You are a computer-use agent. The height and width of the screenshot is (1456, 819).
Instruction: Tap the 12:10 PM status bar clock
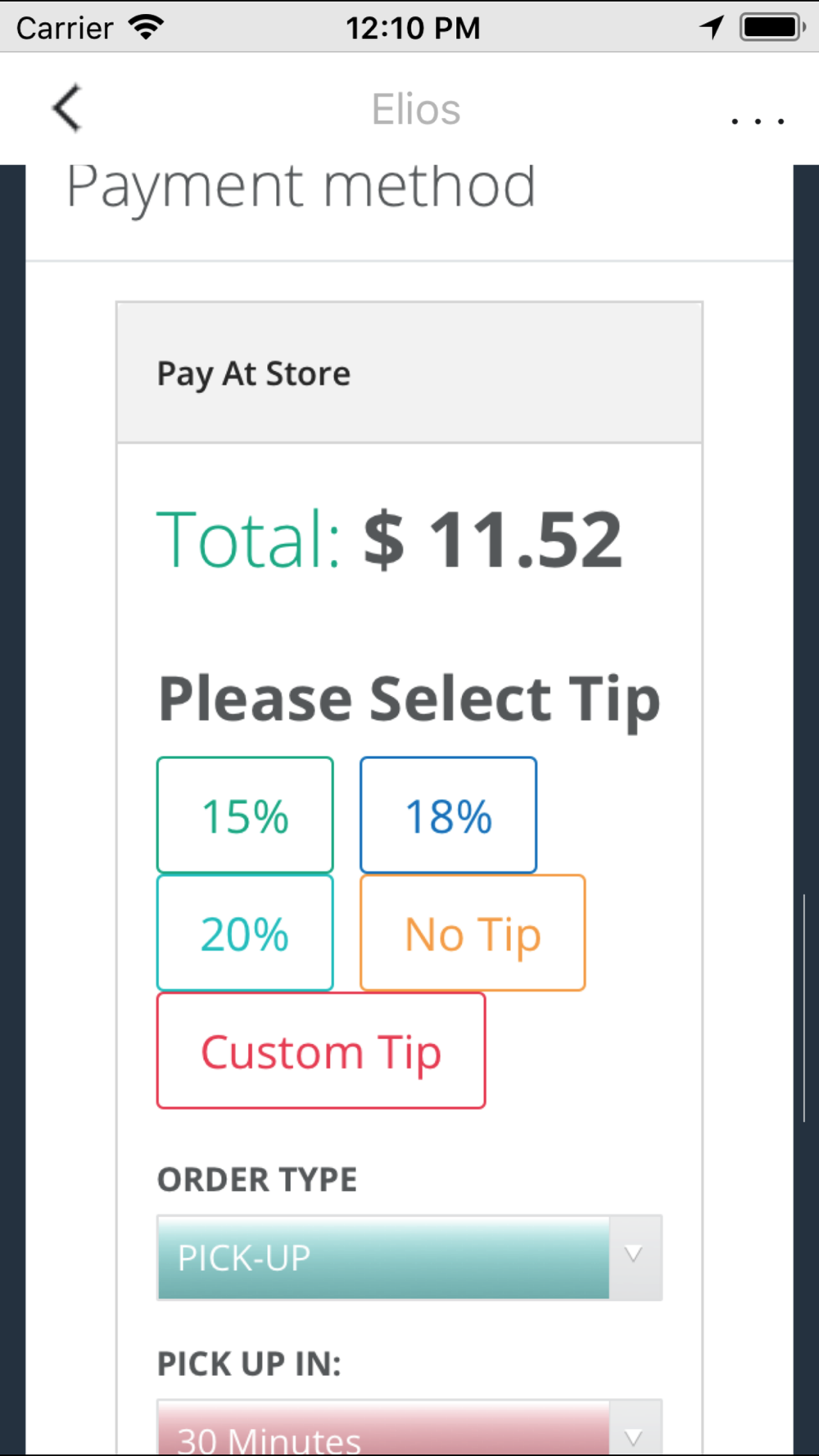click(x=413, y=28)
